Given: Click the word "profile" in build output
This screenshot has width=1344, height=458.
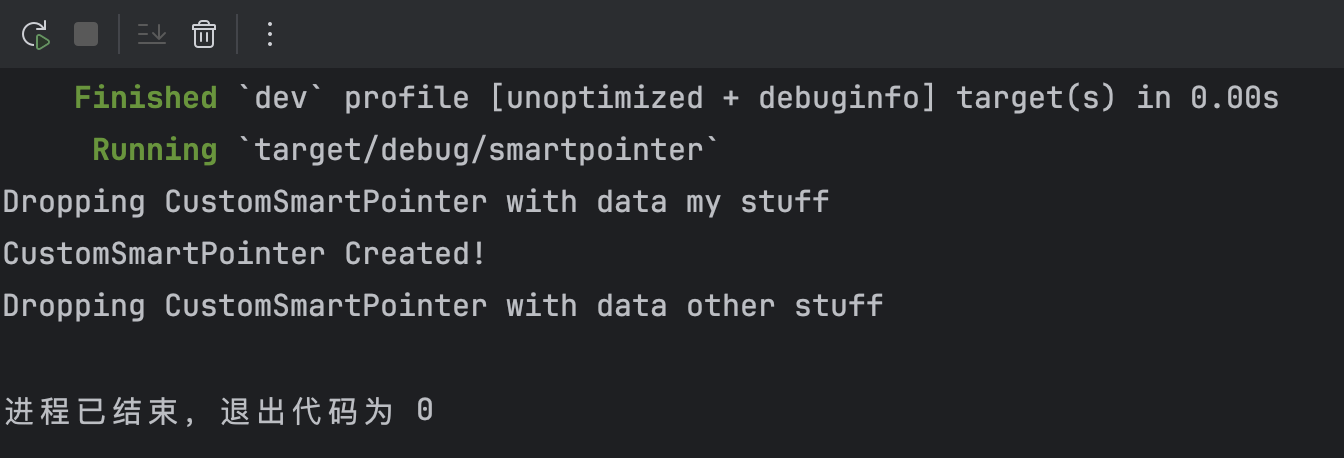Looking at the screenshot, I should tap(406, 98).
